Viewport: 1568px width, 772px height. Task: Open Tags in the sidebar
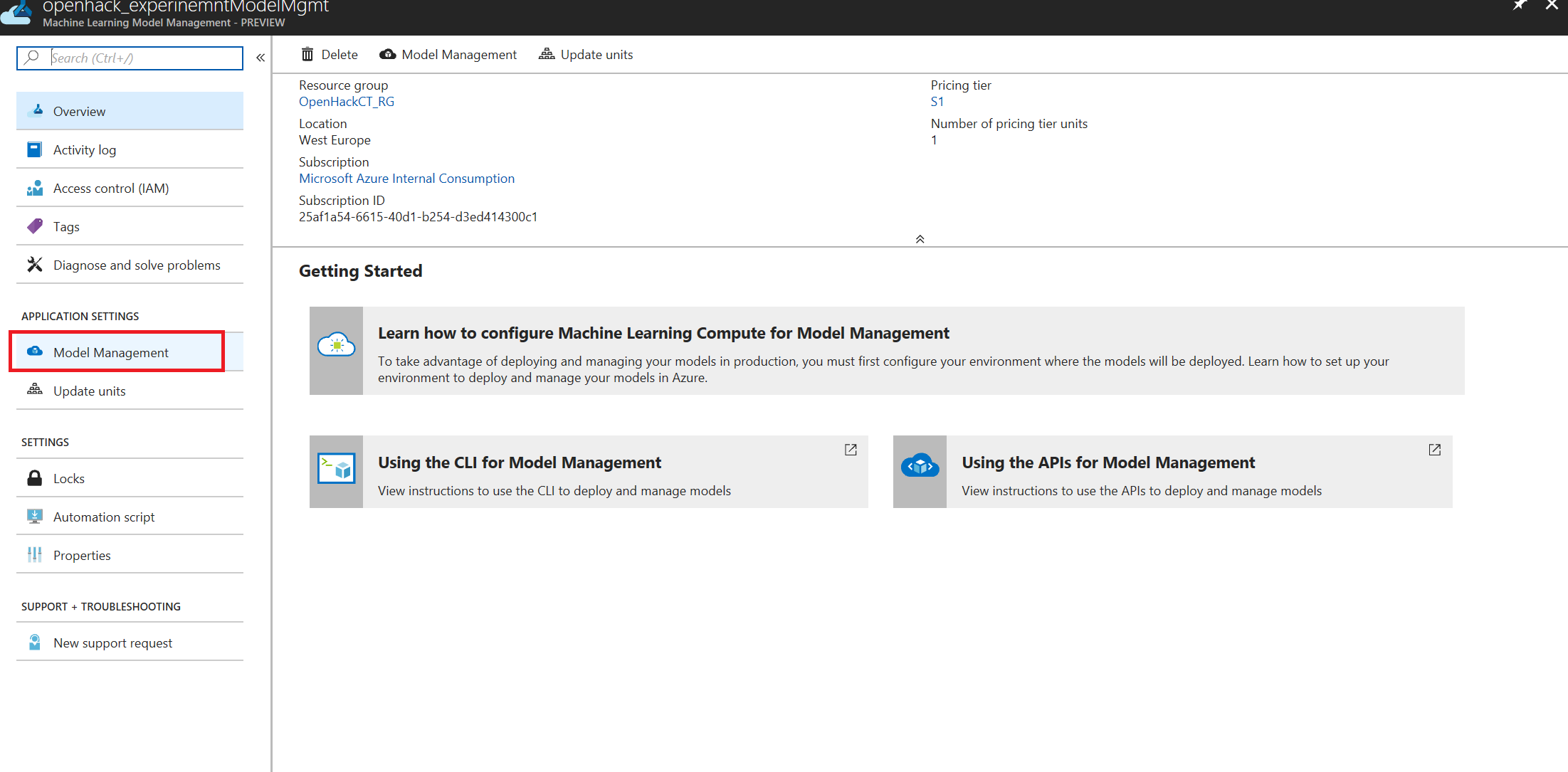click(130, 226)
